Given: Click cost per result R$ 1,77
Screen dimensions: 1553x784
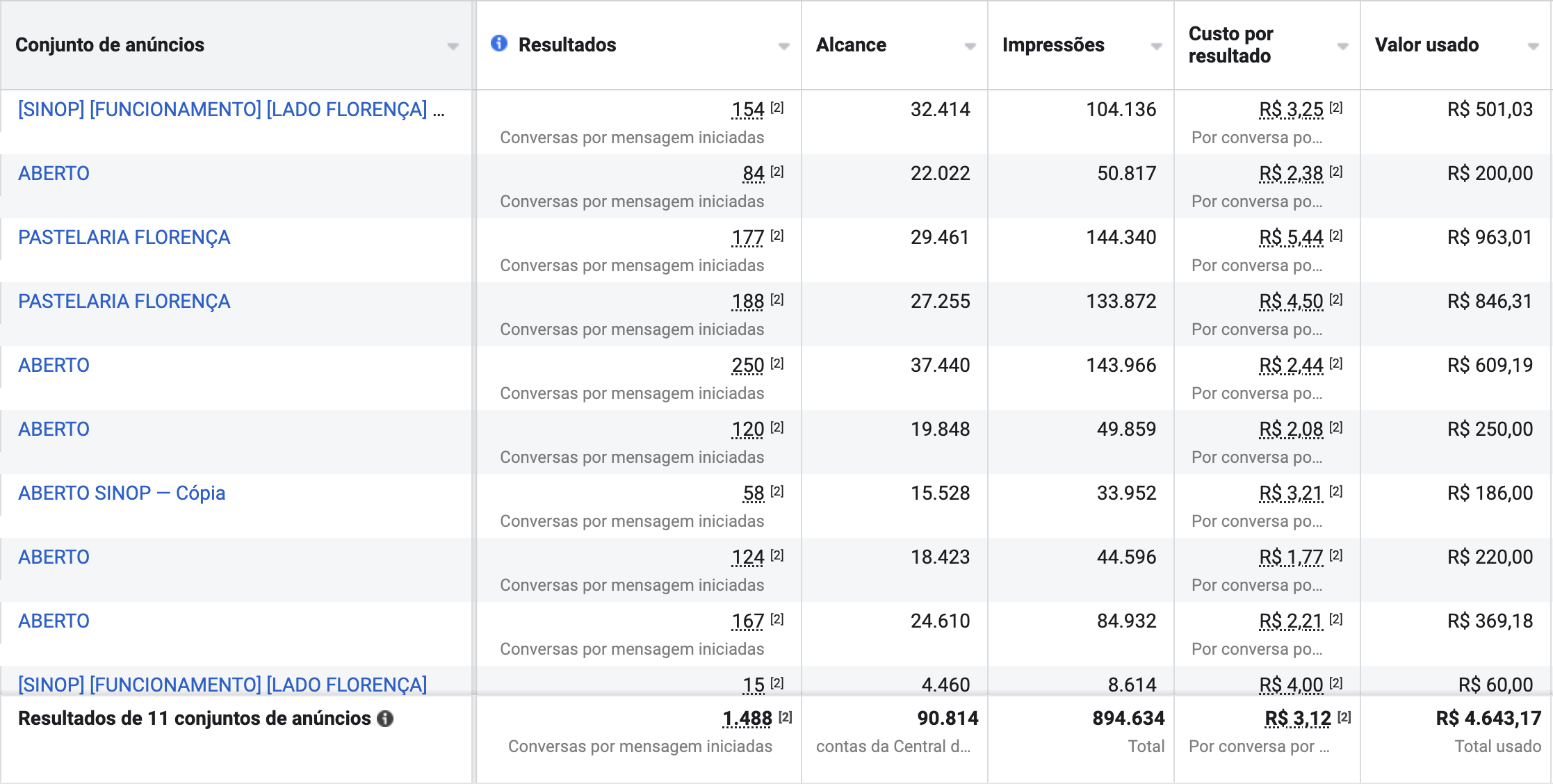Looking at the screenshot, I should pyautogui.click(x=1291, y=557).
